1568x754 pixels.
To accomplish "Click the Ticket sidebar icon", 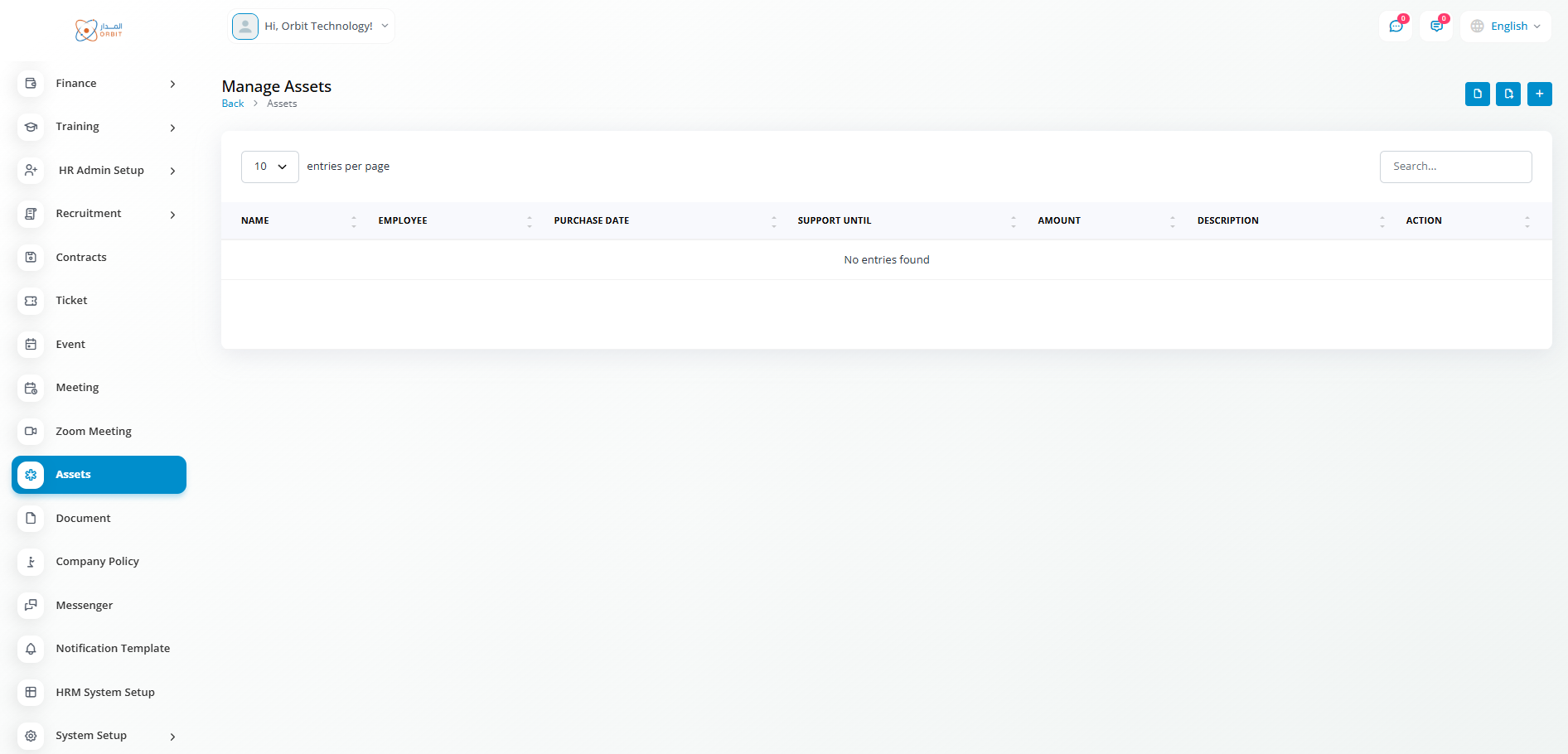I will (x=31, y=301).
